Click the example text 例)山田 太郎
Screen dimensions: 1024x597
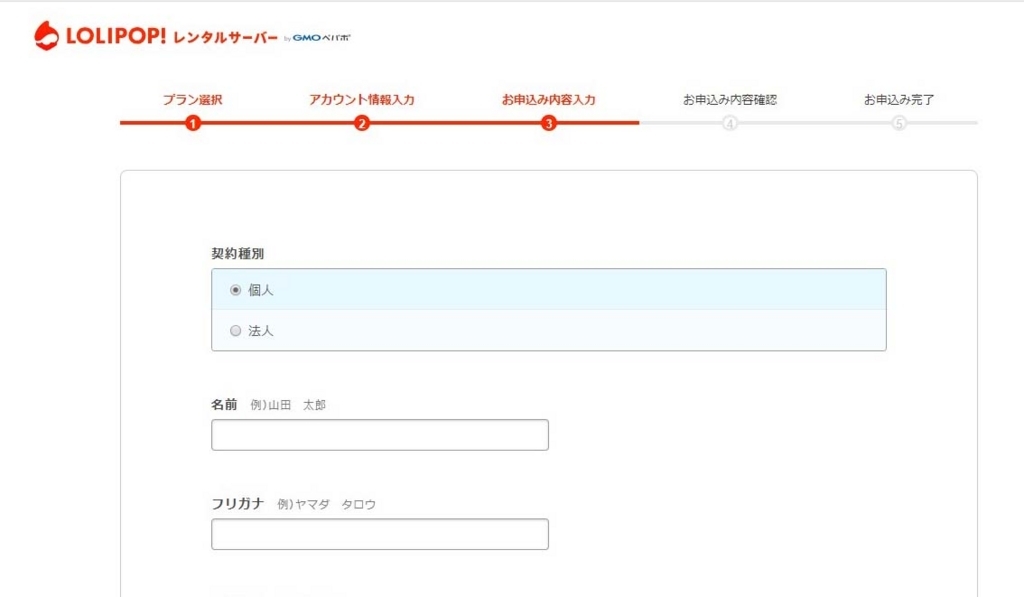[288, 405]
